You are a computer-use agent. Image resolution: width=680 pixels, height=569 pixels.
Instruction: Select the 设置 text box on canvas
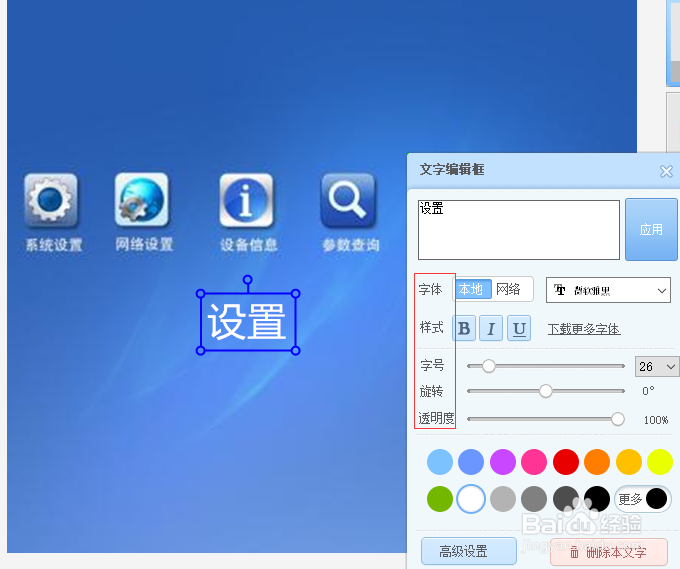tap(248, 322)
